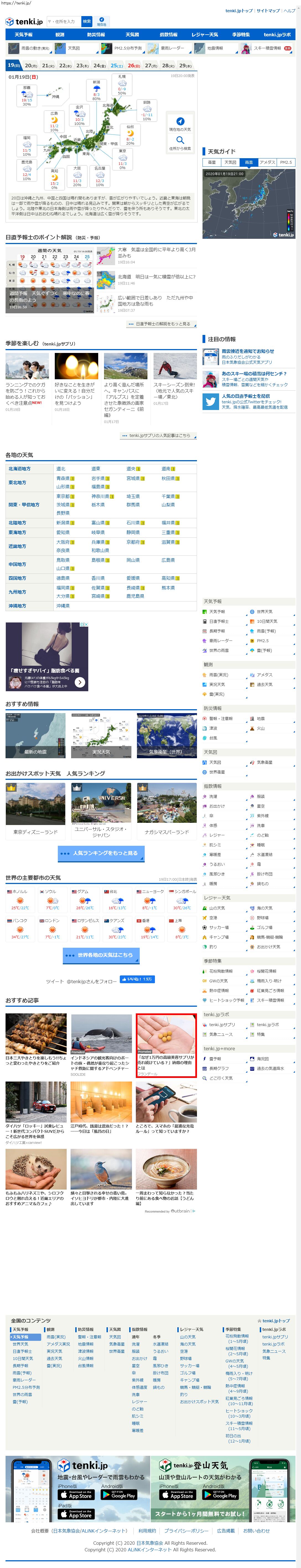Click the tenki.jp logo

coord(24,21)
